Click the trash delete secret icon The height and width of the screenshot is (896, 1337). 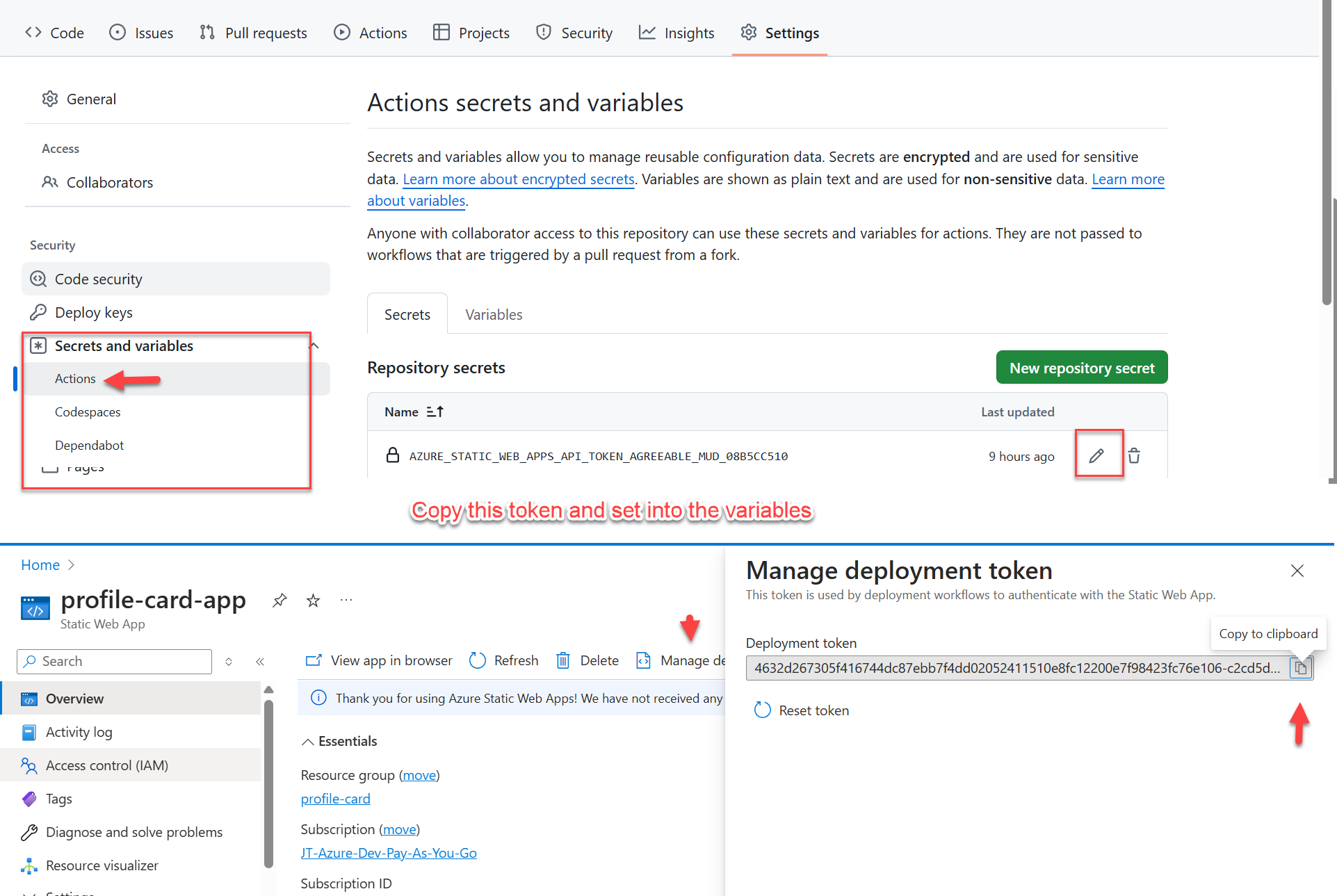1134,456
